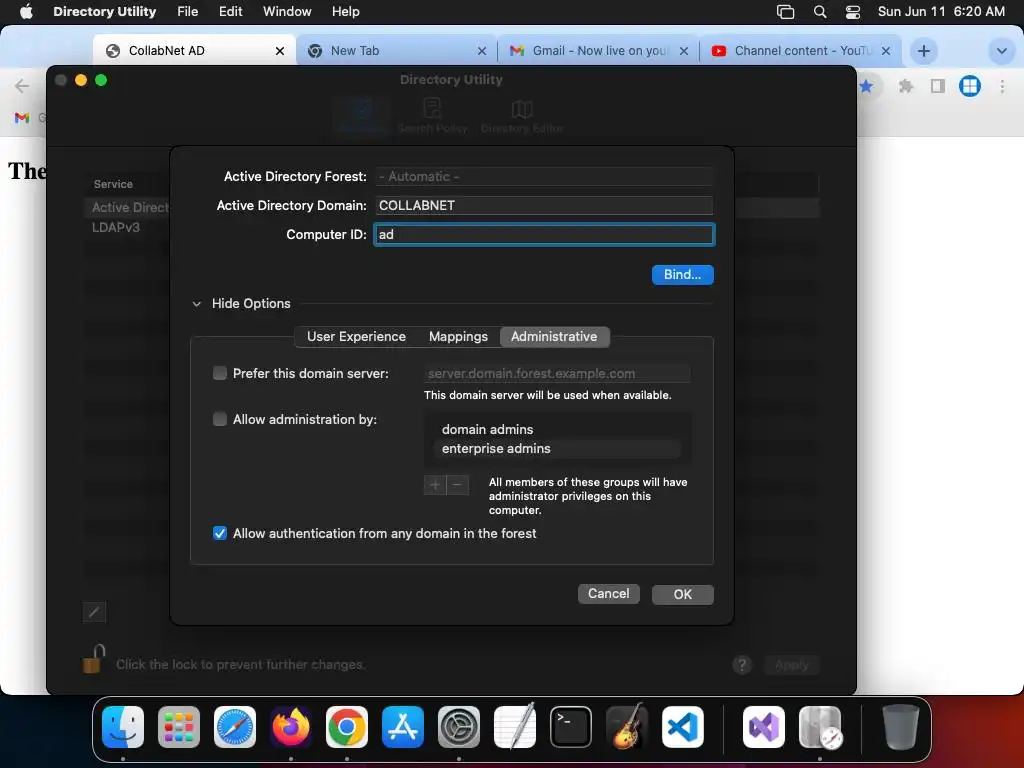Toggle Chrome side panel icon
Screen dimensions: 1024x768
pyautogui.click(x=938, y=86)
